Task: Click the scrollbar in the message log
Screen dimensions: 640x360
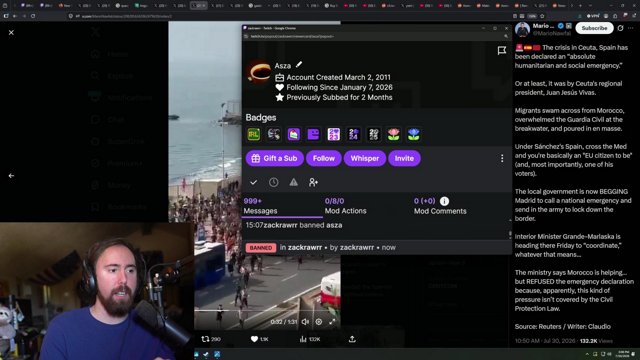Action: (510, 234)
